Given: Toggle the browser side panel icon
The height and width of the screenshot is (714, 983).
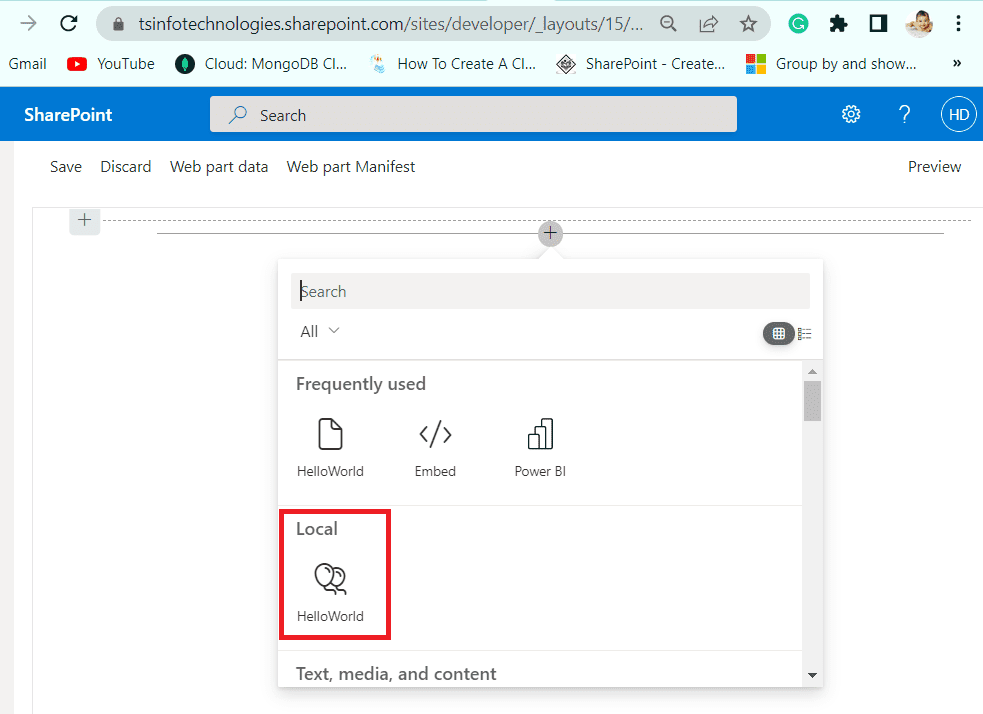Looking at the screenshot, I should point(878,24).
